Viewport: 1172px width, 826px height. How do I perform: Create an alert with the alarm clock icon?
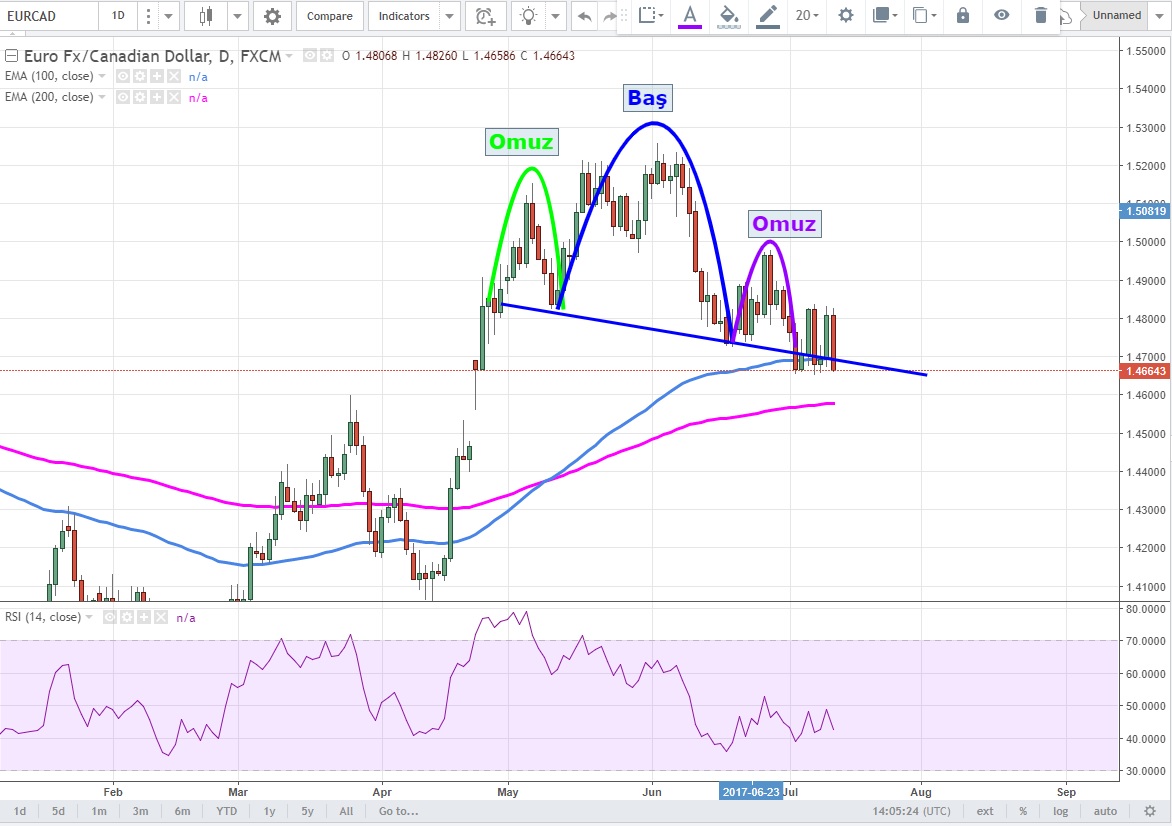click(485, 16)
